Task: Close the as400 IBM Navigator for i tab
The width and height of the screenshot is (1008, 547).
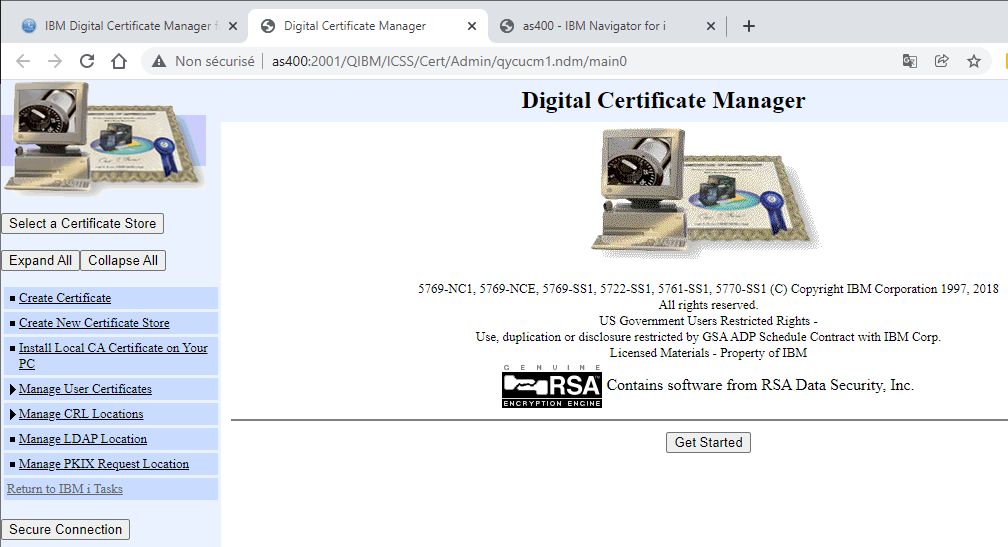Action: click(x=710, y=26)
